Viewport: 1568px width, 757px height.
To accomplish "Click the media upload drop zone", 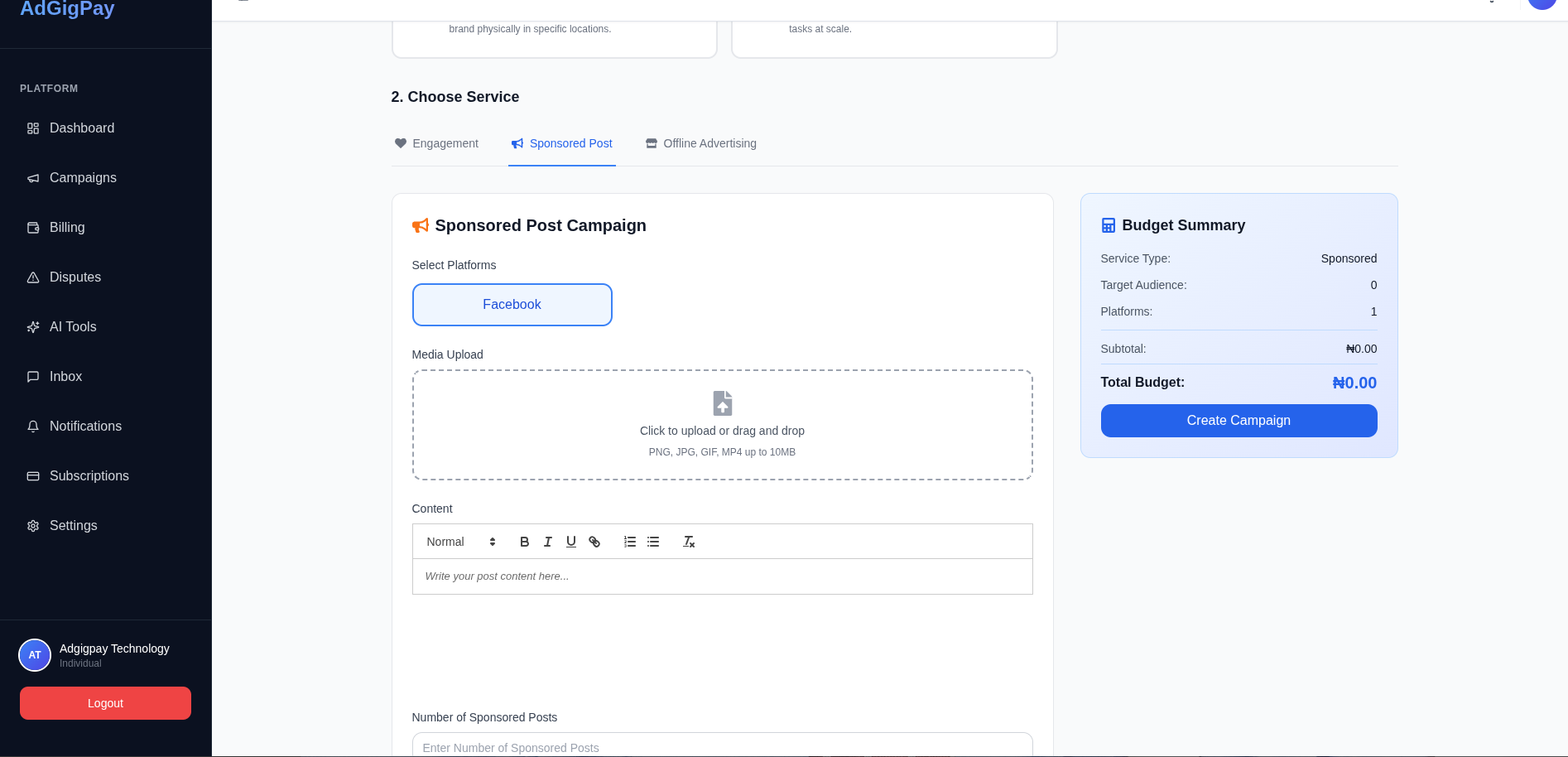I will coord(723,425).
